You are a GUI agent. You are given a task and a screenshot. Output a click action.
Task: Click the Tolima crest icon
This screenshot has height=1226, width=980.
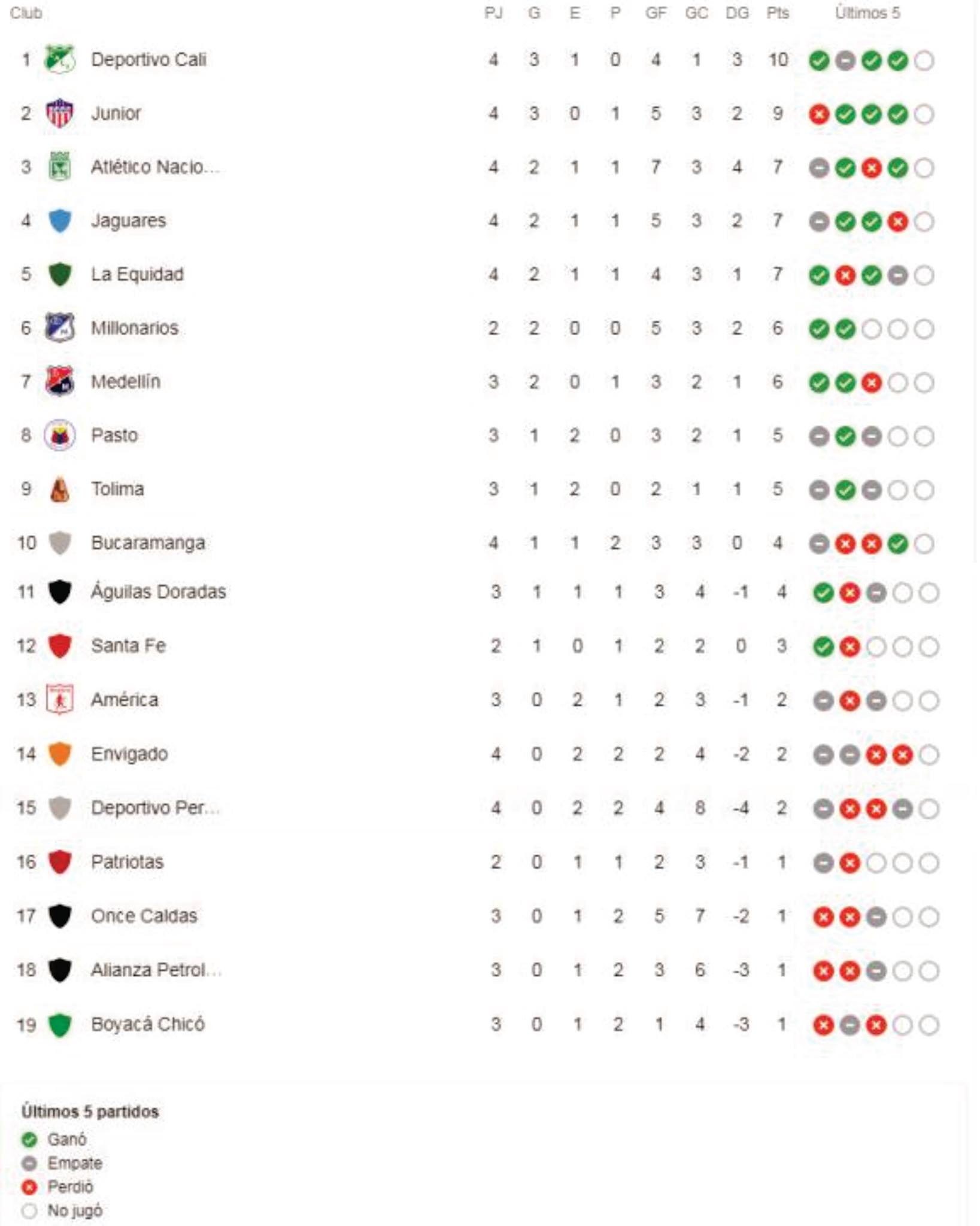60,489
